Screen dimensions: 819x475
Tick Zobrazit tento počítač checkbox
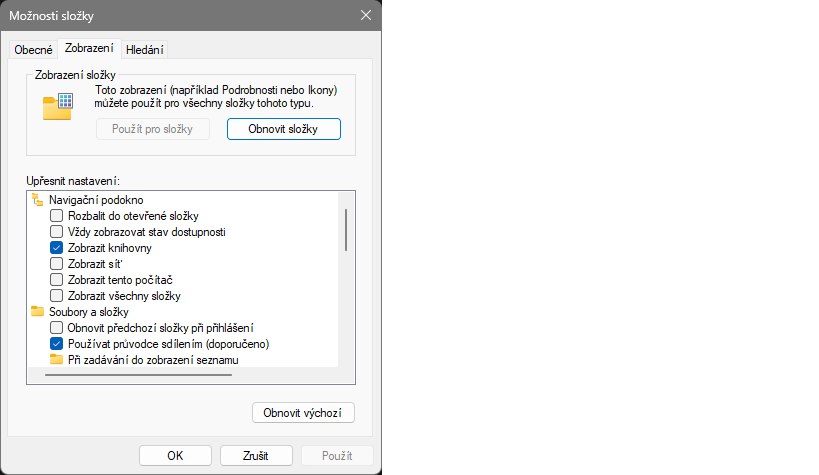[56, 280]
